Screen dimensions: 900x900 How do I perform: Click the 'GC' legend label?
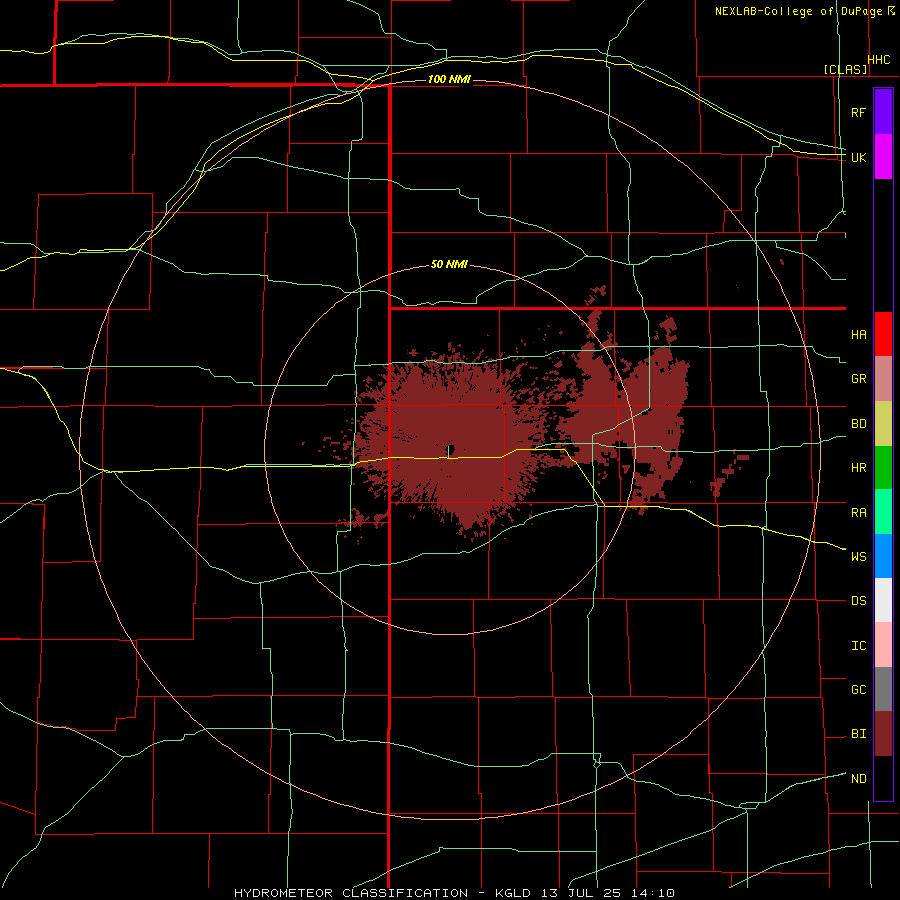click(859, 689)
